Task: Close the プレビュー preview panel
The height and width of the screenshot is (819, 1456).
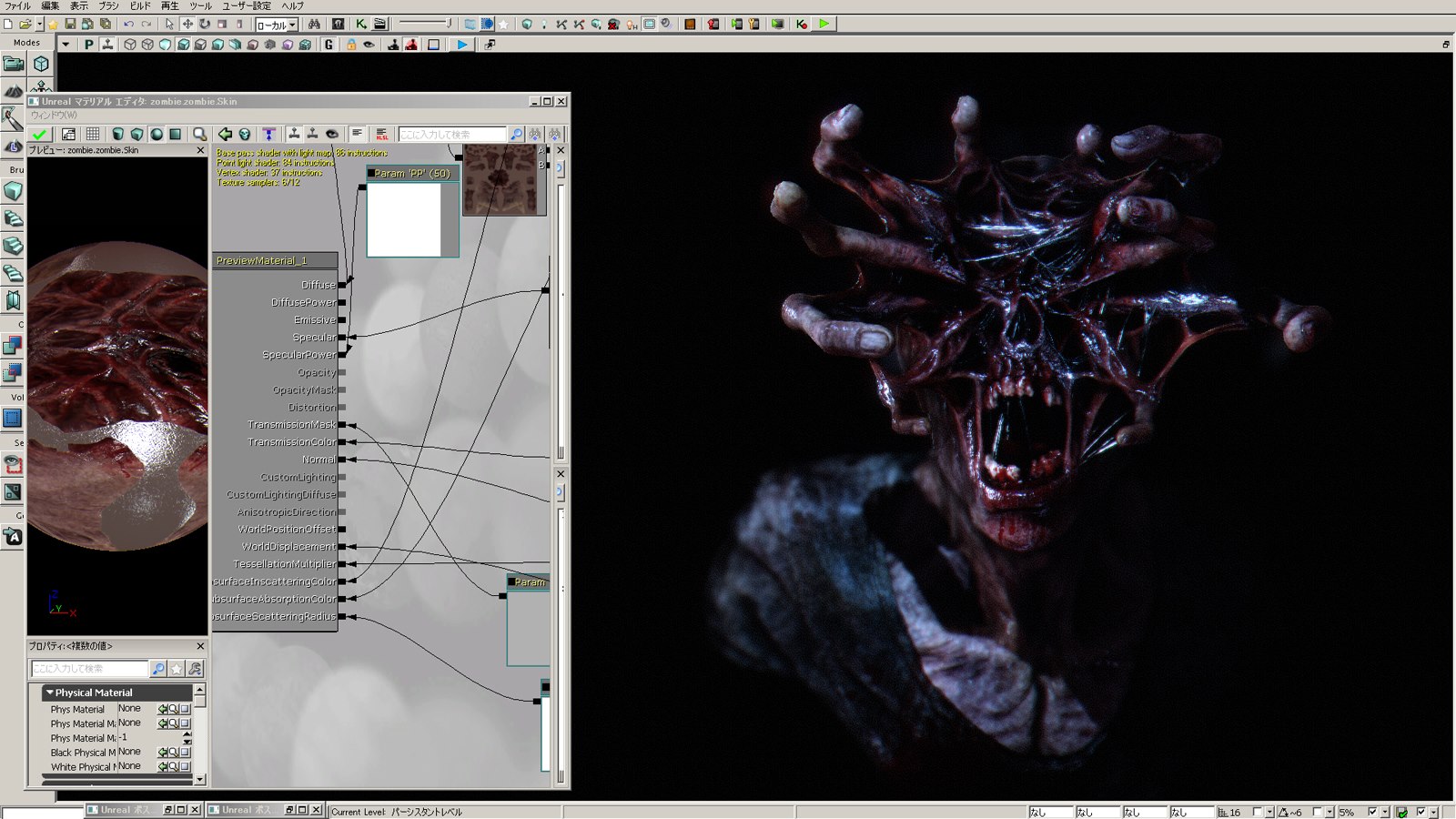Action: (x=201, y=150)
